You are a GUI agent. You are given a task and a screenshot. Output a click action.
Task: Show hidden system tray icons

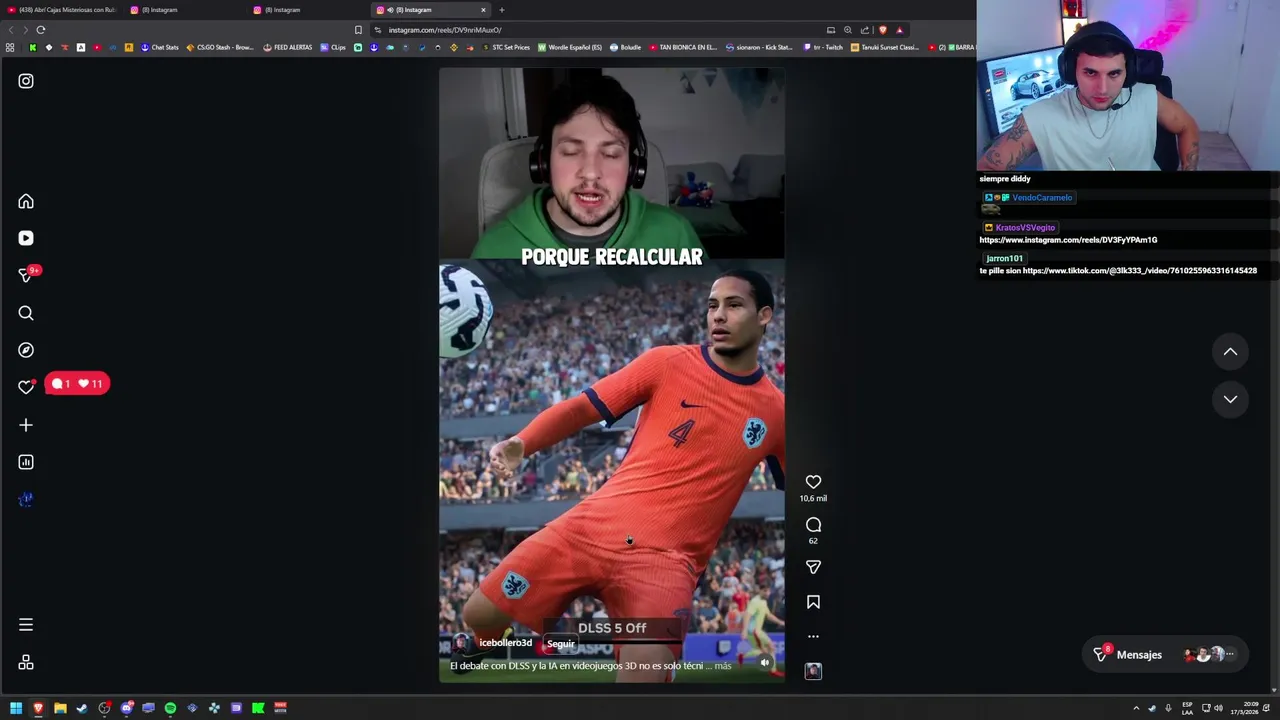(1136, 708)
